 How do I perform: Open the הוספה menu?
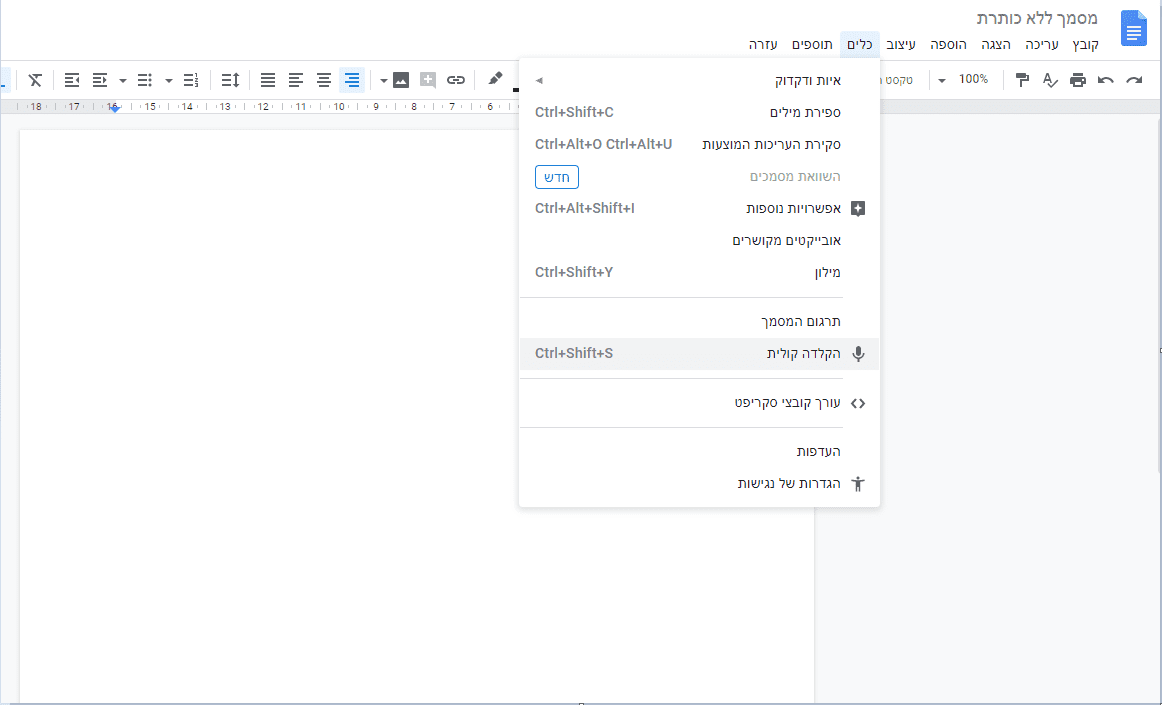click(949, 44)
